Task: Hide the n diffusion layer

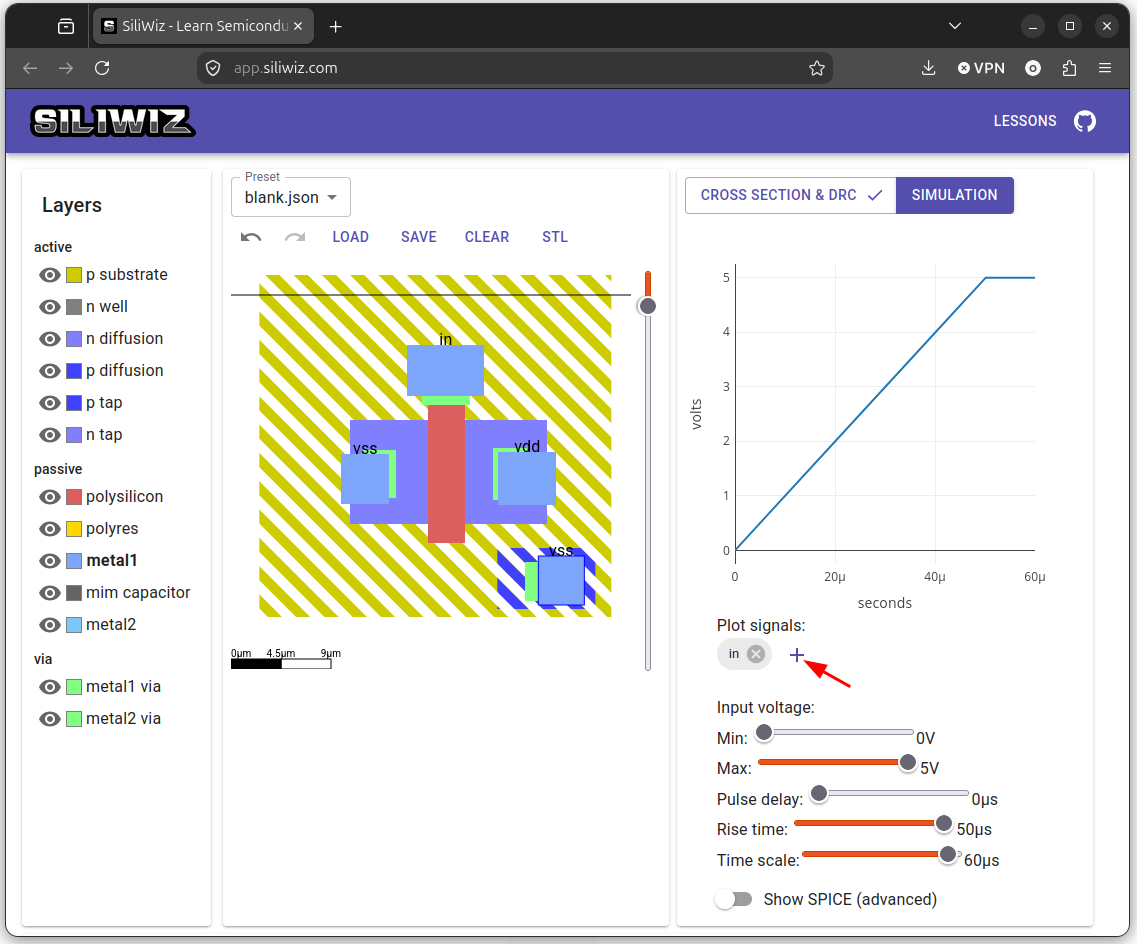Action: (49, 339)
